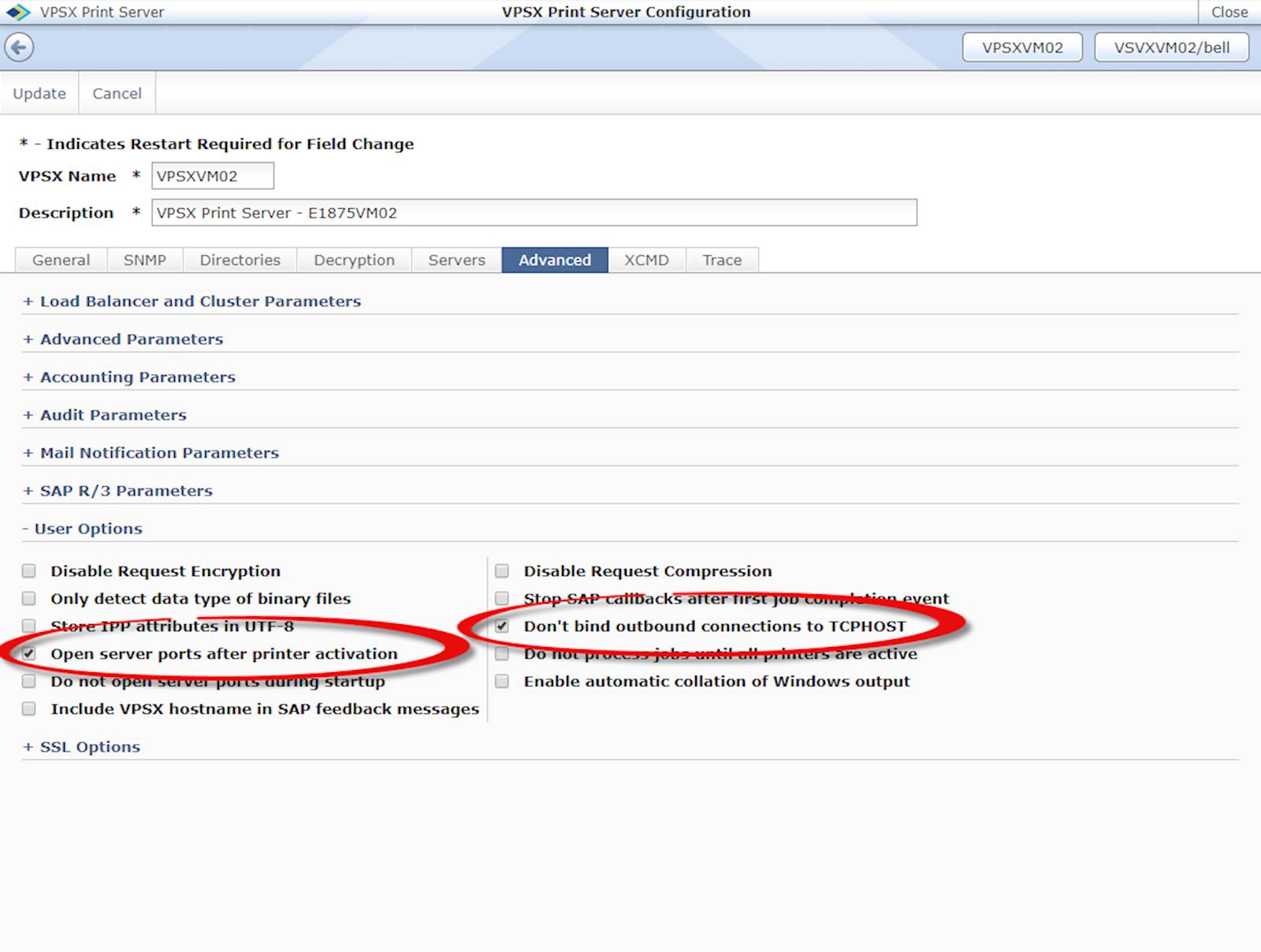Viewport: 1261px width, 952px height.
Task: Open the Decryption tab
Action: (x=354, y=260)
